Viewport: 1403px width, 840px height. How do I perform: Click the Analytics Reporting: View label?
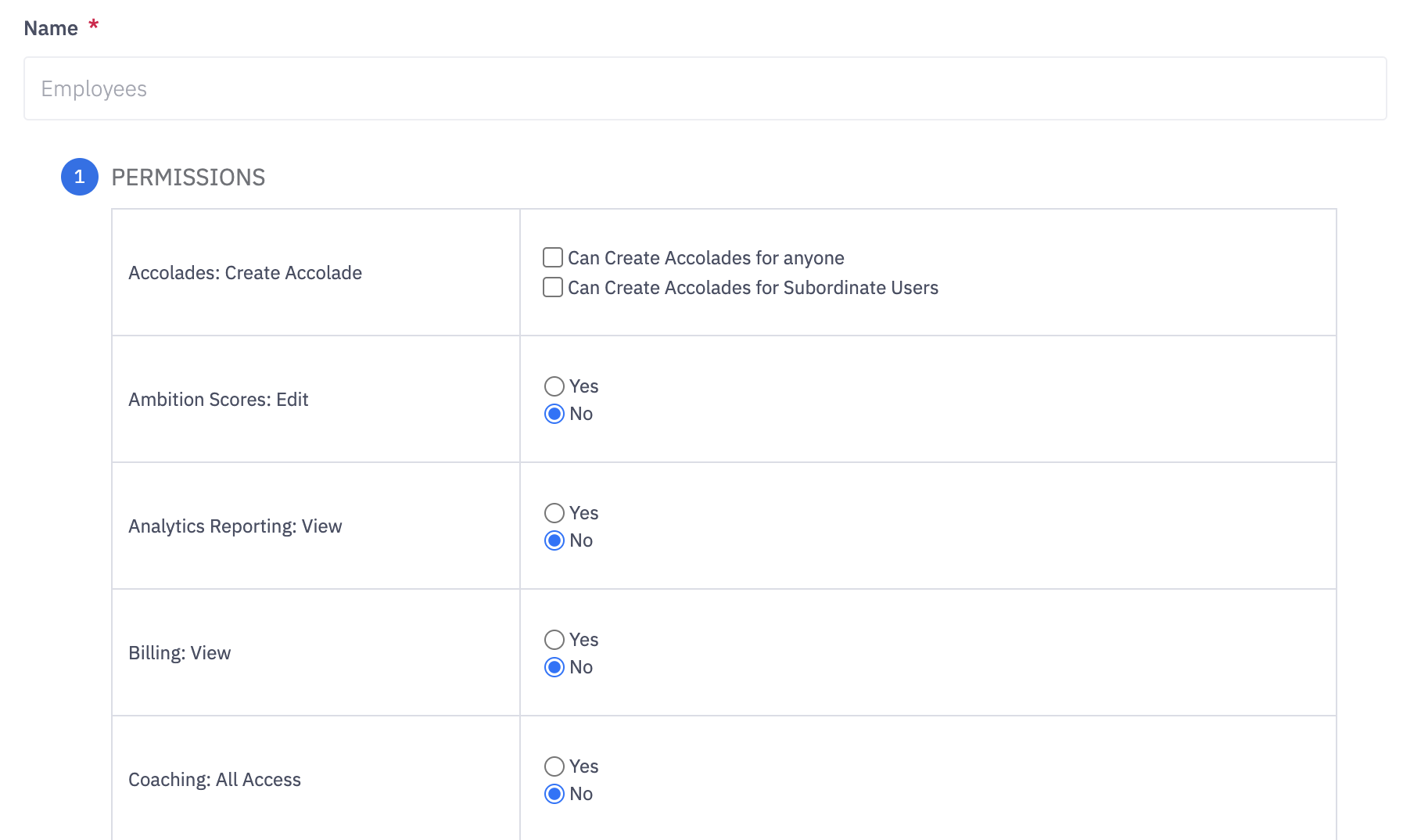pos(235,526)
